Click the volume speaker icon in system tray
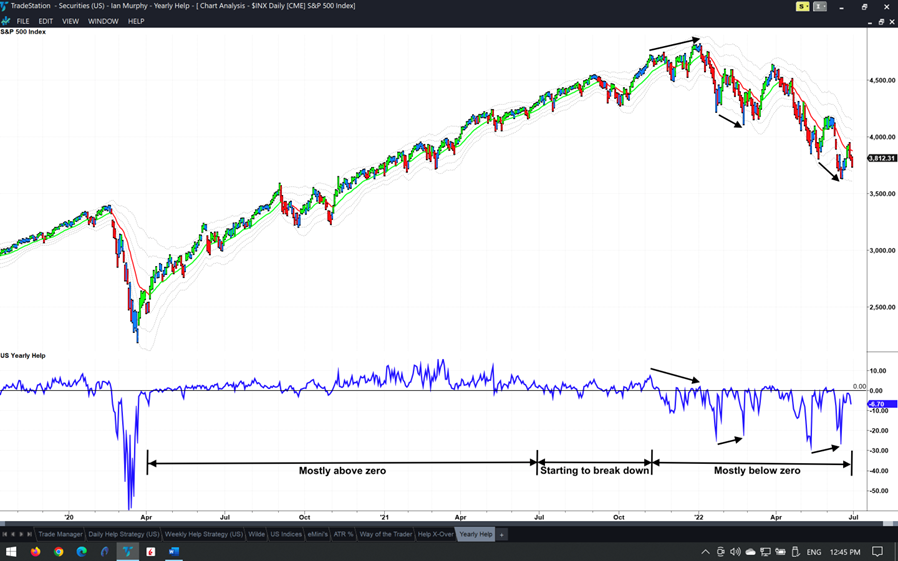The height and width of the screenshot is (561, 898). tap(735, 551)
